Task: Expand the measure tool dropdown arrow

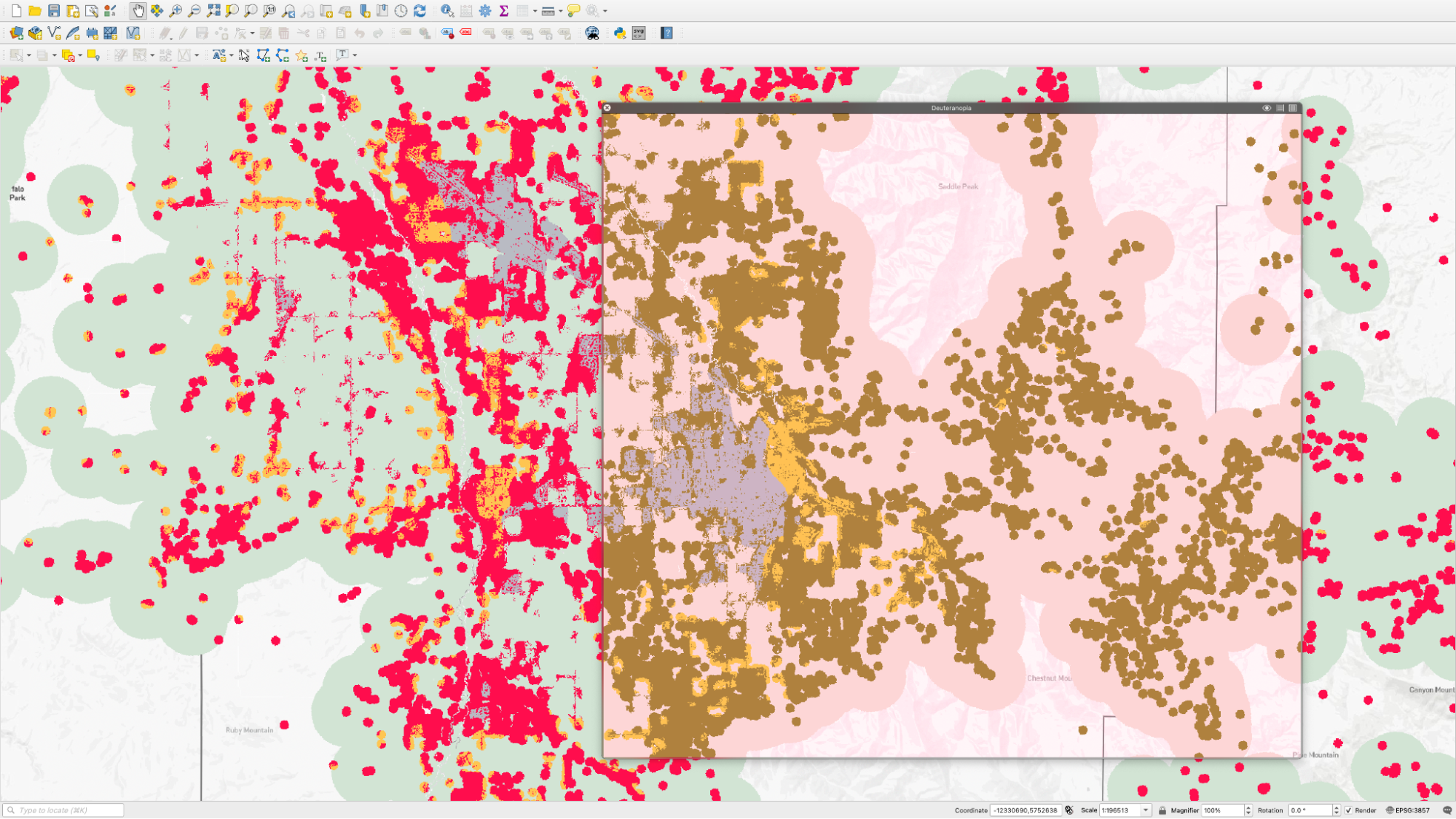Action: tap(561, 11)
